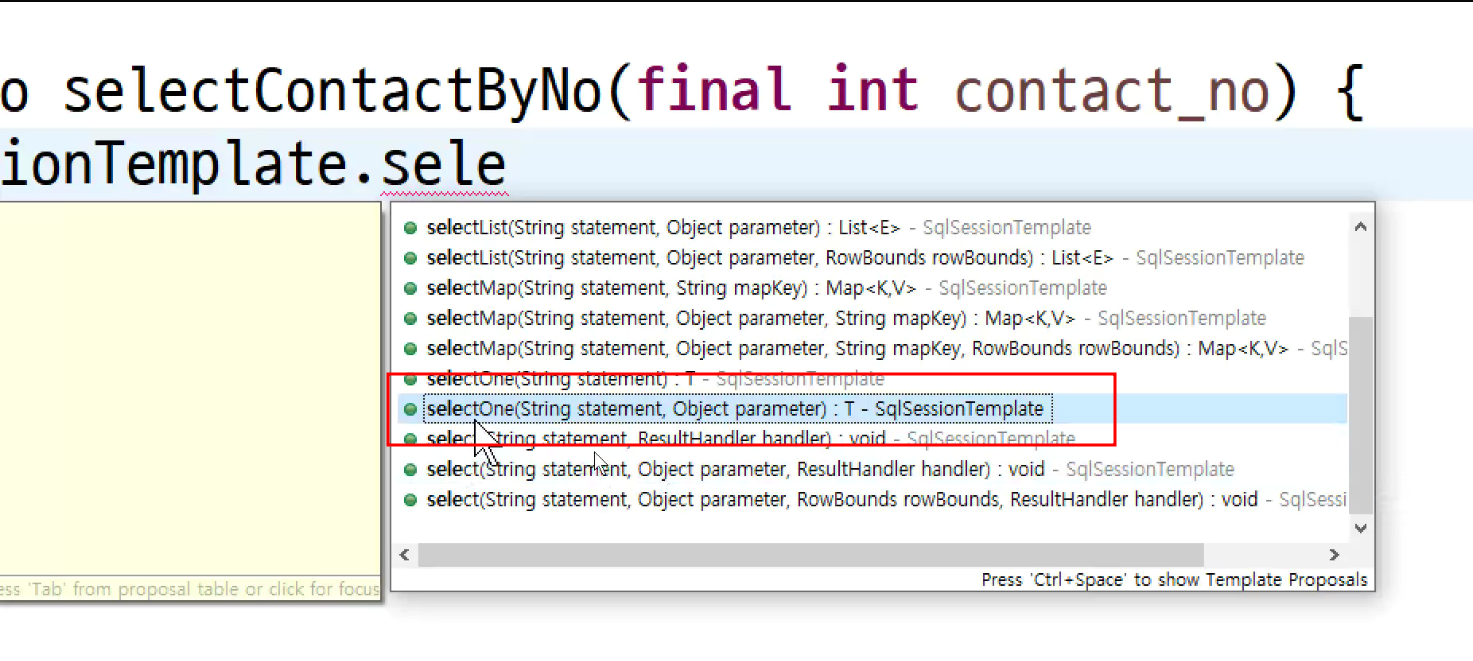Click green method icon beside selectOne(String statement)

(410, 379)
